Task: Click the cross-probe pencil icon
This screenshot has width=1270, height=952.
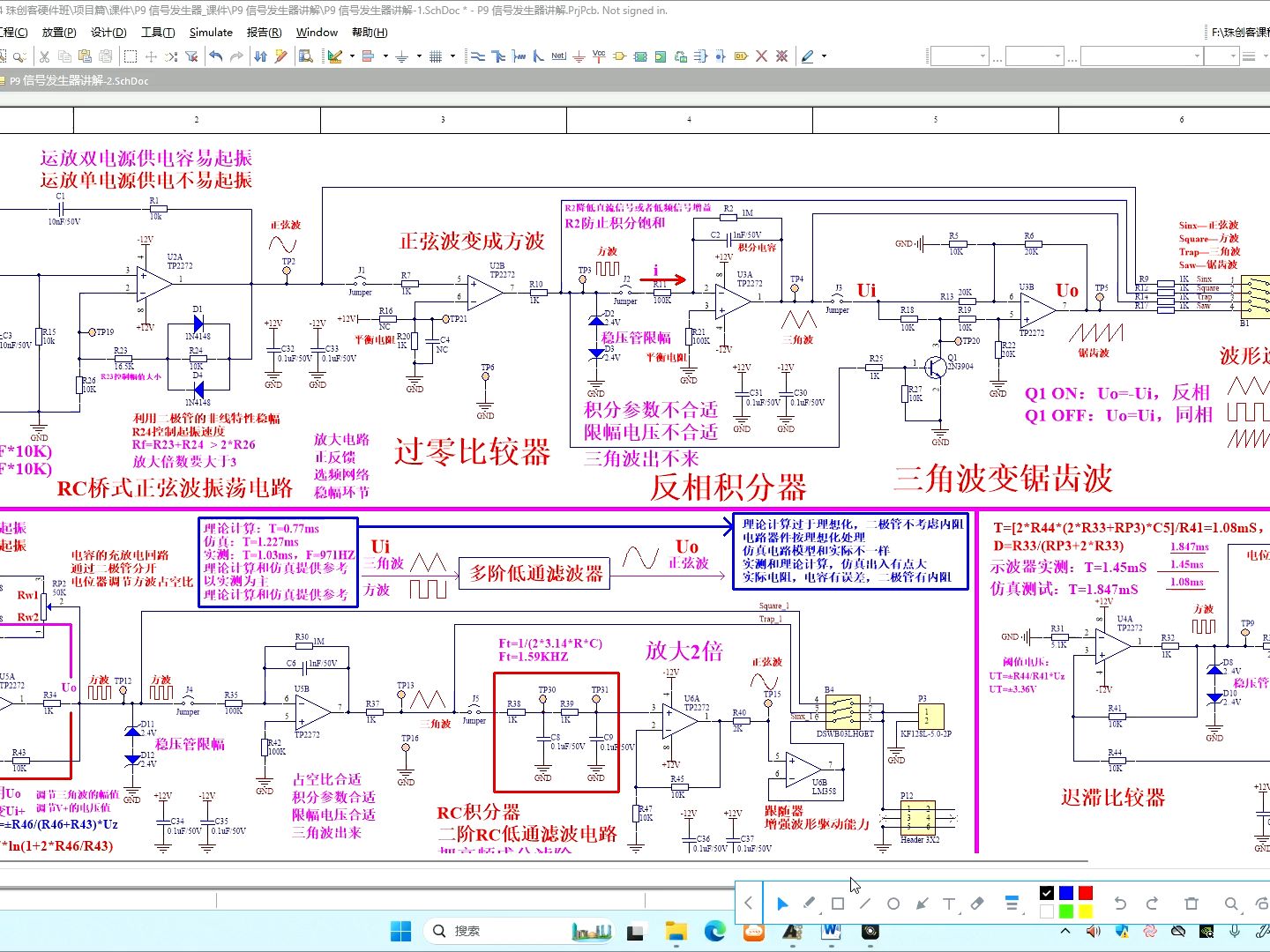Action: coord(281,56)
